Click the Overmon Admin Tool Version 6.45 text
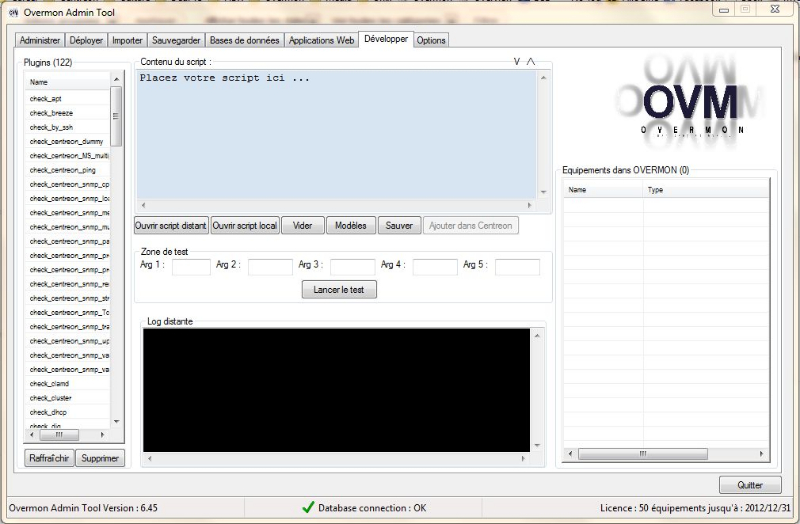Screen dimensions: 800x524 click(x=83, y=508)
